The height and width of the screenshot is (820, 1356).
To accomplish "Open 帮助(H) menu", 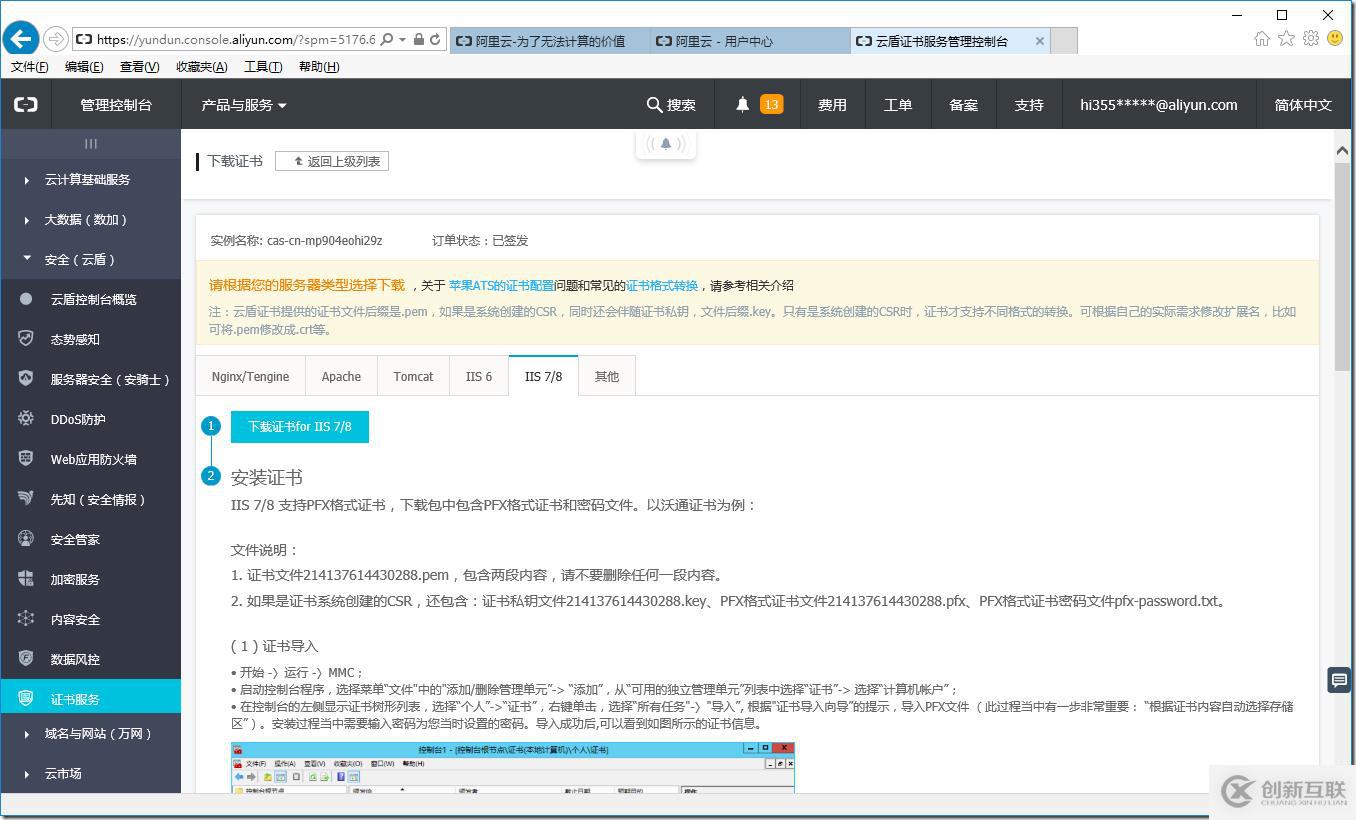I will pos(319,67).
